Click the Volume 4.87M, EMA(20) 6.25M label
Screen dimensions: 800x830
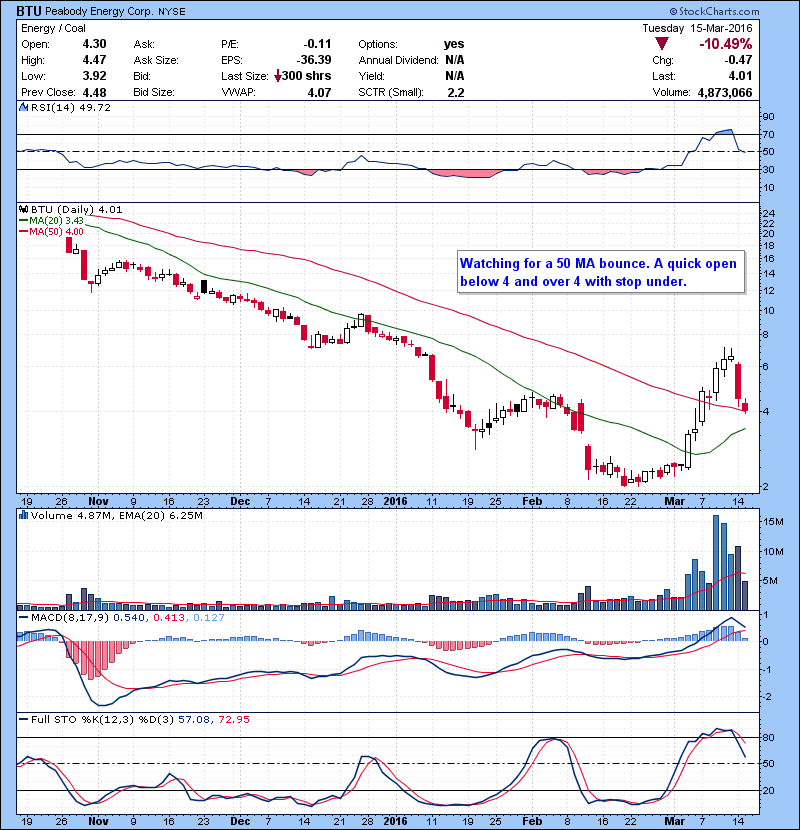[116, 515]
